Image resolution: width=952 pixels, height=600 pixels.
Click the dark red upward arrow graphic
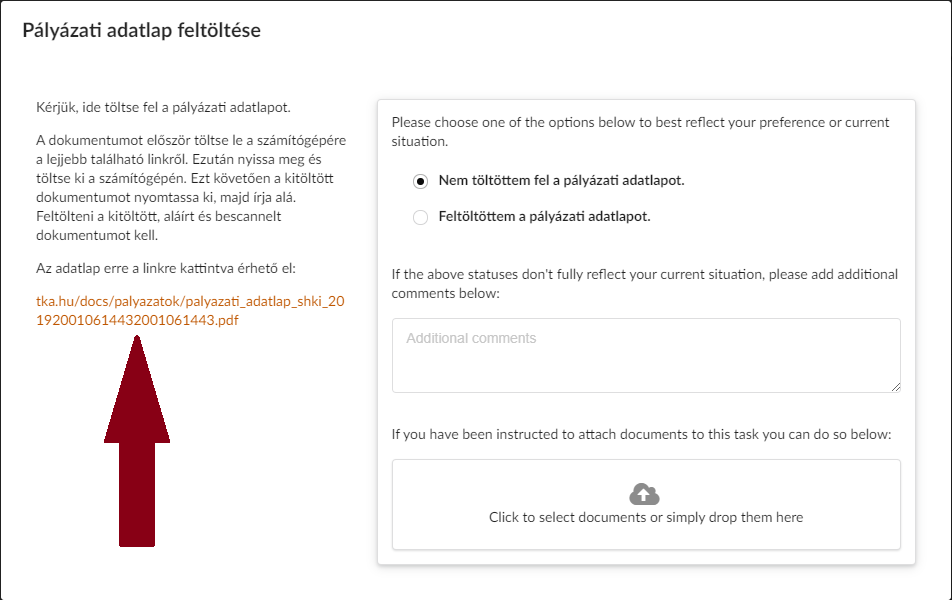click(x=137, y=441)
